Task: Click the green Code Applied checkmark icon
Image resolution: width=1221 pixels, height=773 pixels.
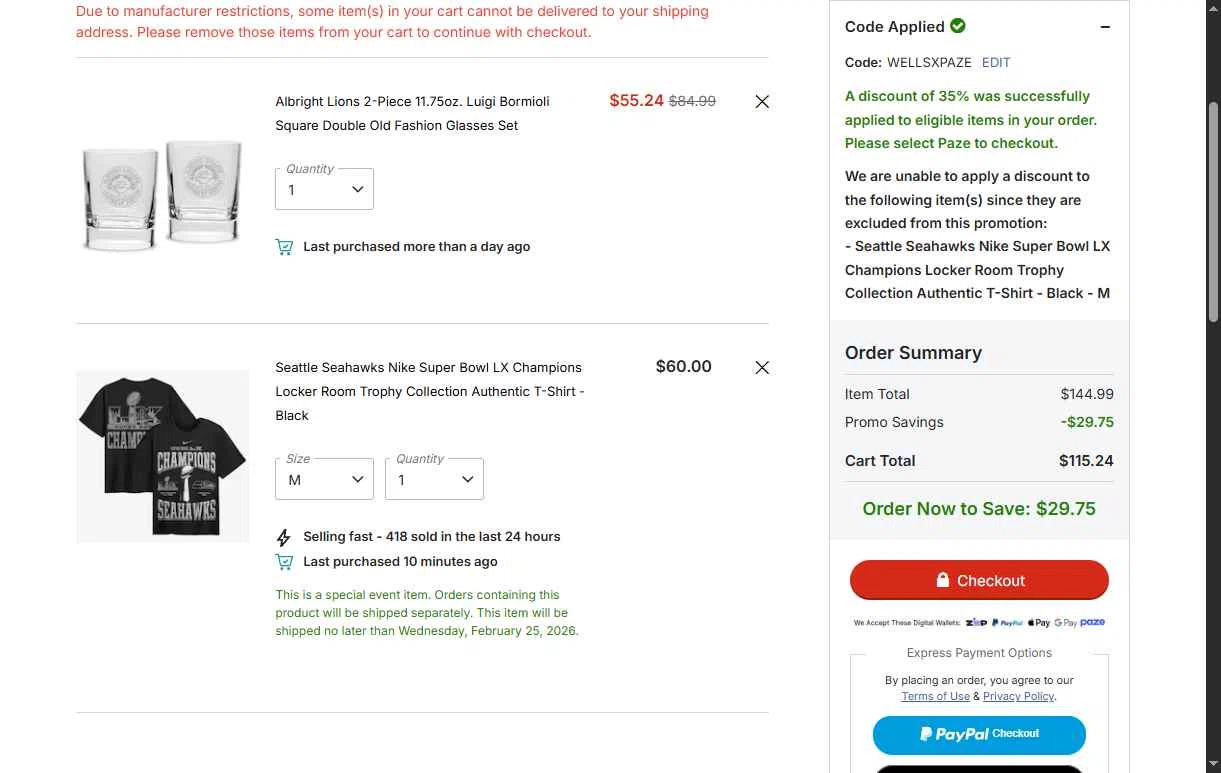Action: coord(958,26)
